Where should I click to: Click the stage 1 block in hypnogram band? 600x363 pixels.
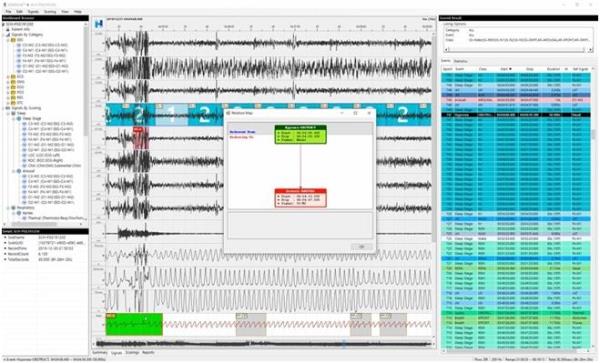point(172,114)
